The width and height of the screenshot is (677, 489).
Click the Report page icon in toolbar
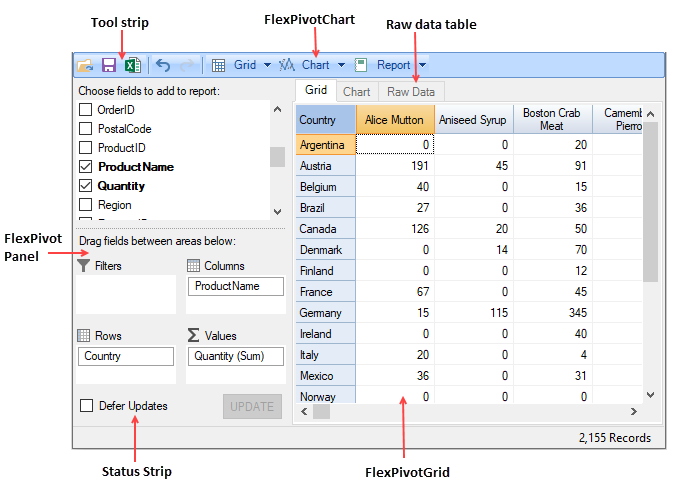[361, 65]
